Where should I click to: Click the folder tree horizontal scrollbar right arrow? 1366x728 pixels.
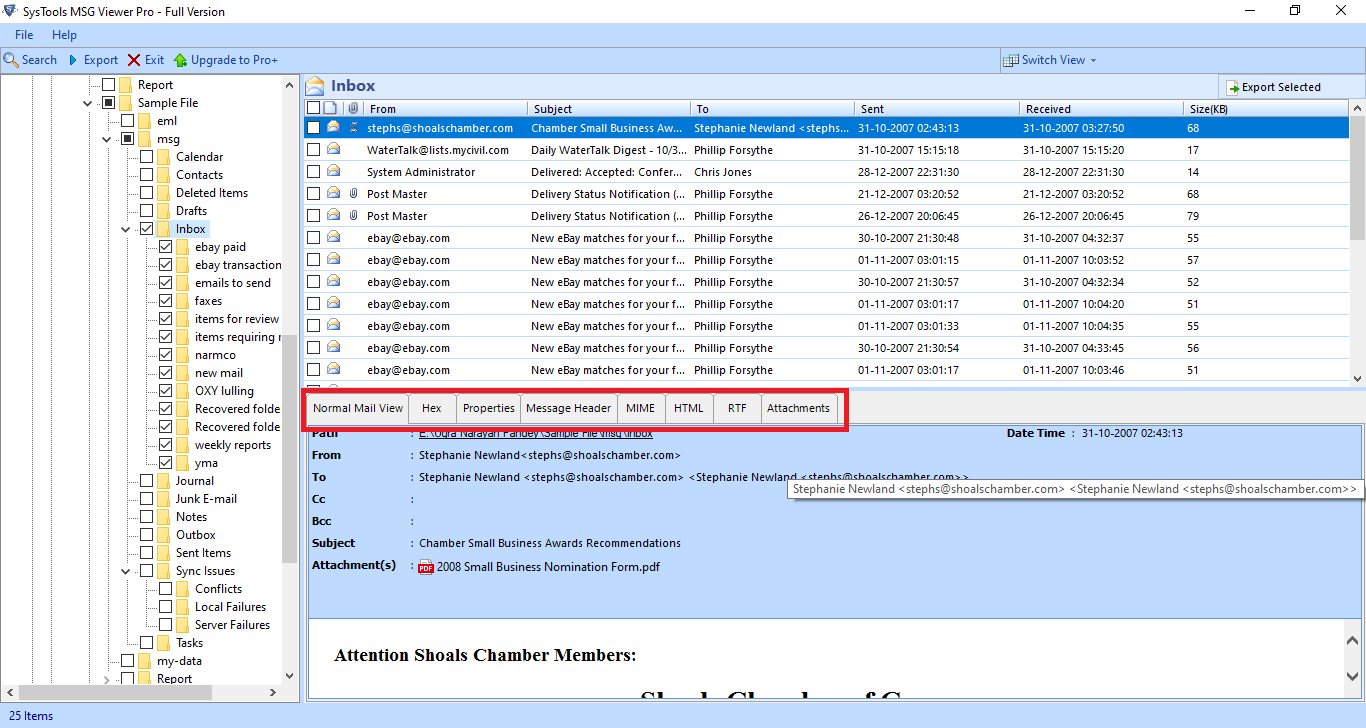click(x=274, y=692)
